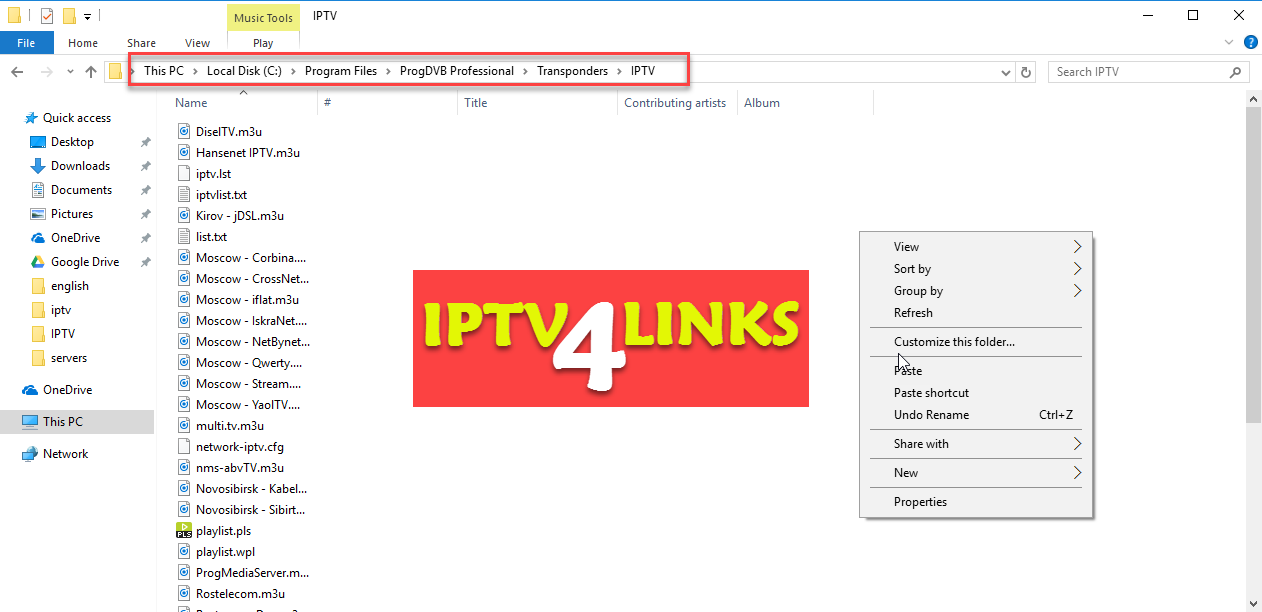Open the Group by submenu
Screen dimensions: 1262x612
click(x=976, y=290)
